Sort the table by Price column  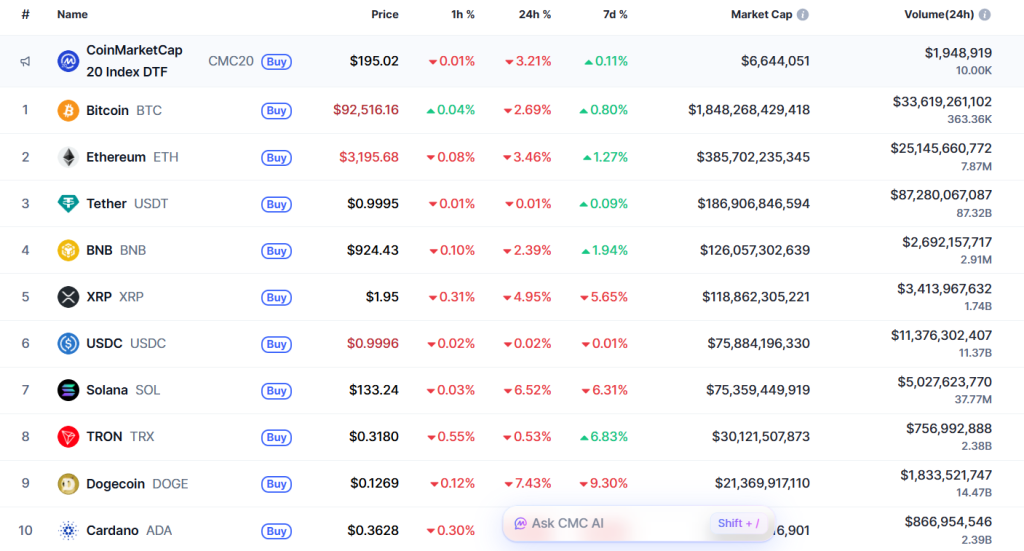coord(384,15)
